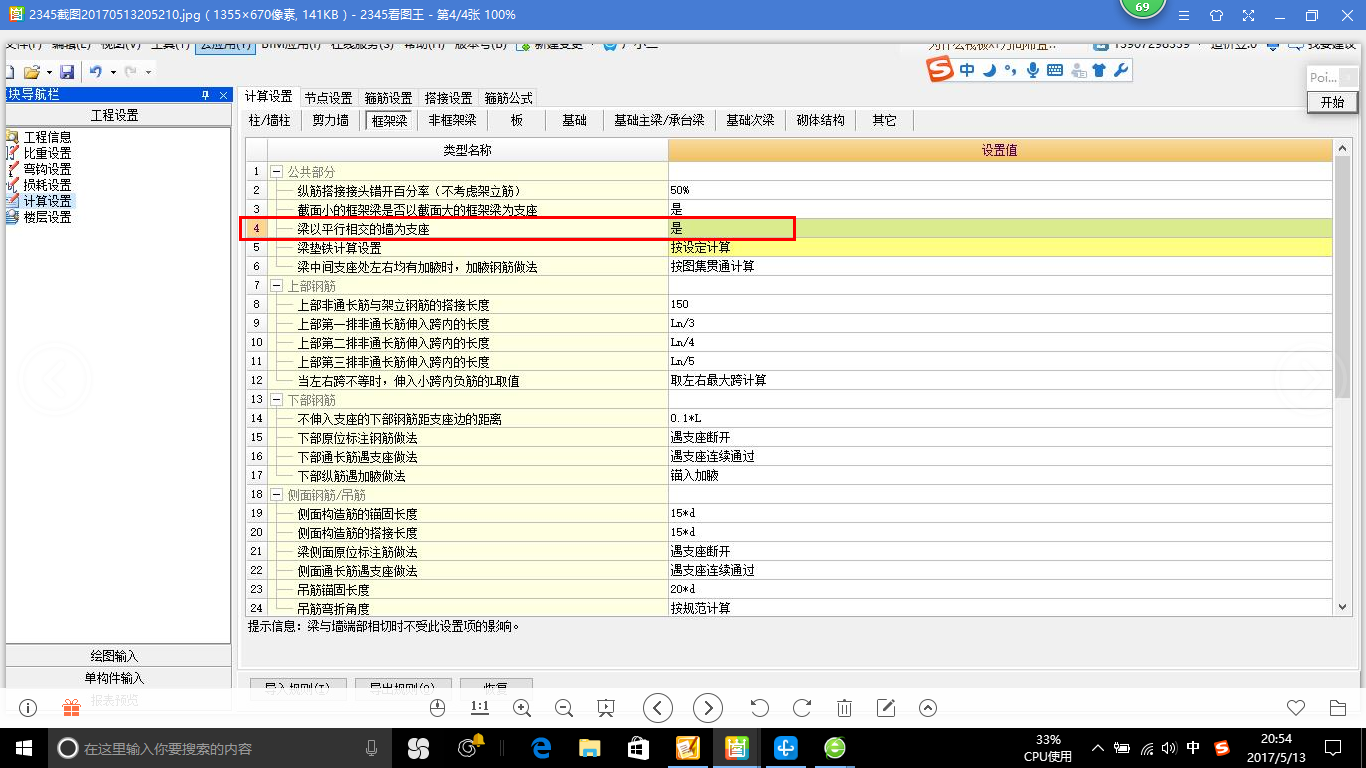Click the Ln/3 value cell
Screen dimensions: 1366x768
[1000, 323]
